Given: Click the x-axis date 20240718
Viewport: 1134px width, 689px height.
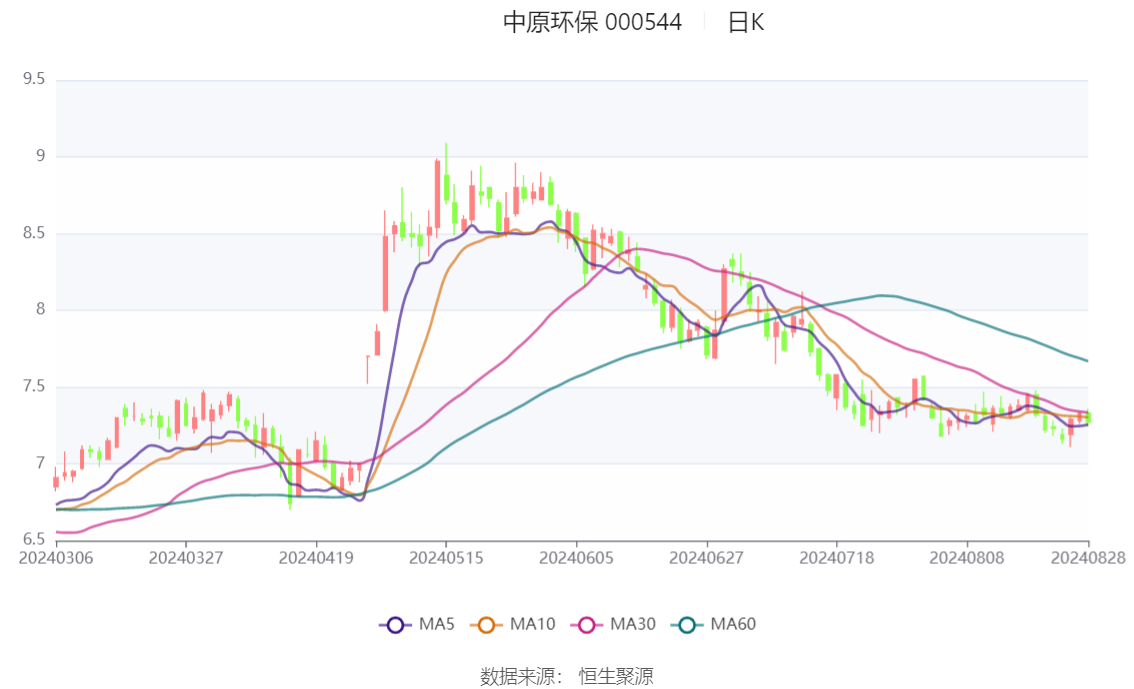Looking at the screenshot, I should 837,558.
